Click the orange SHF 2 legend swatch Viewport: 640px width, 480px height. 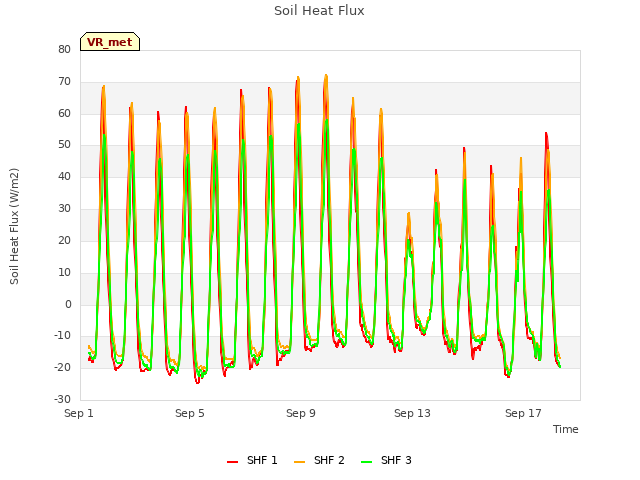click(x=299, y=461)
